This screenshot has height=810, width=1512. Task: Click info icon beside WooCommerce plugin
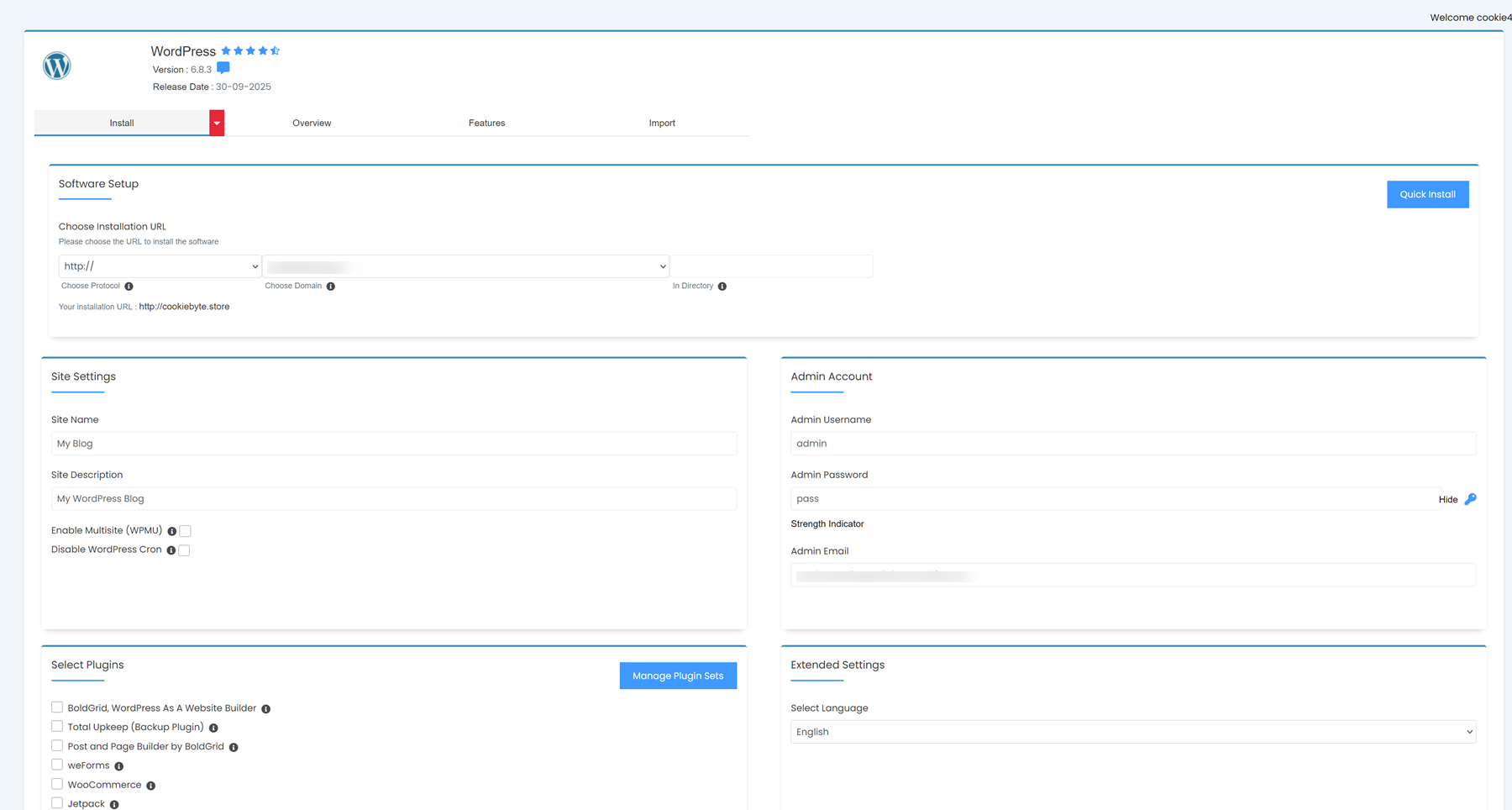[x=151, y=786]
